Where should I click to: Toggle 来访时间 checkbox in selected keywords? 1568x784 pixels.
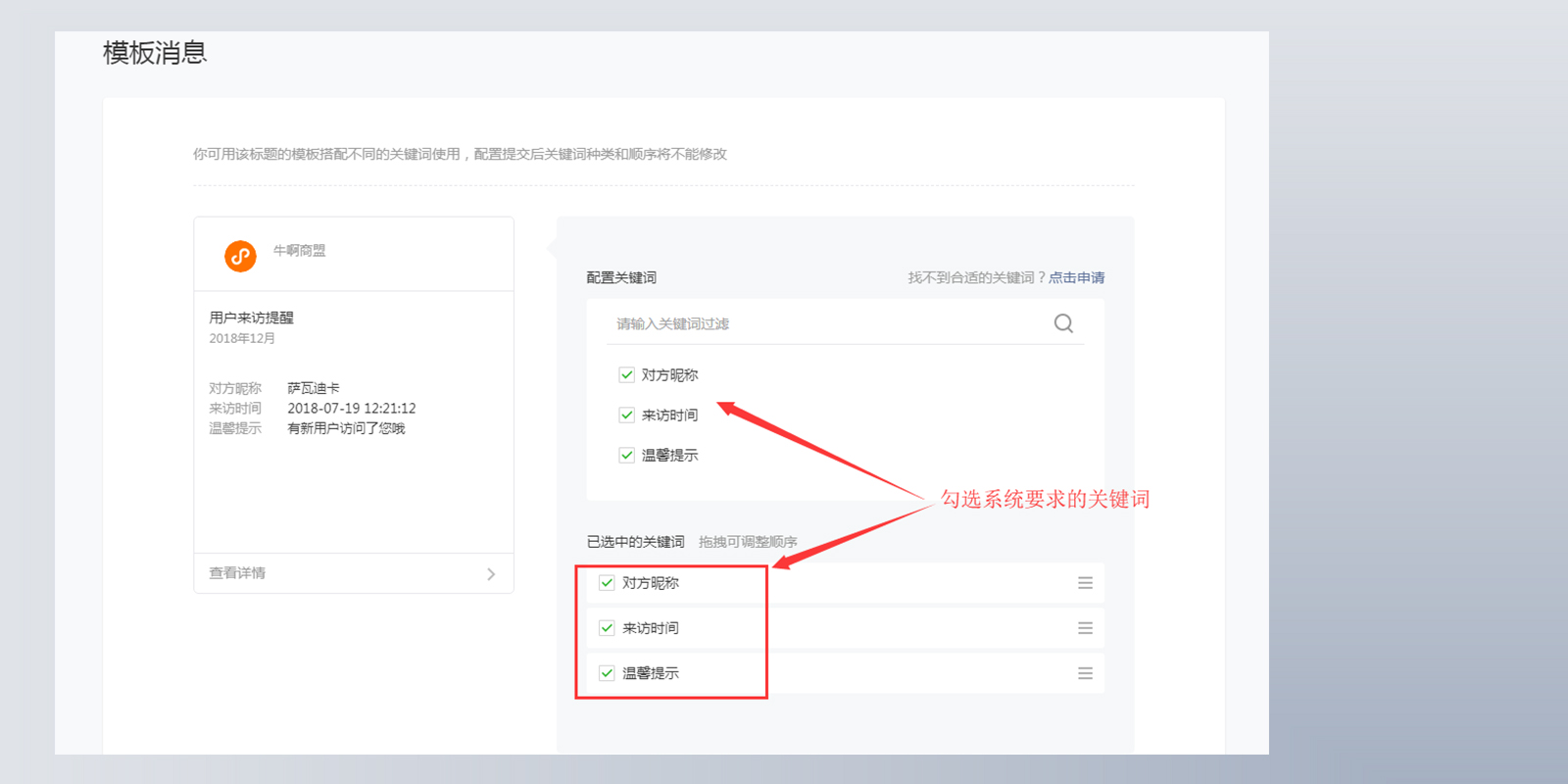tap(607, 628)
